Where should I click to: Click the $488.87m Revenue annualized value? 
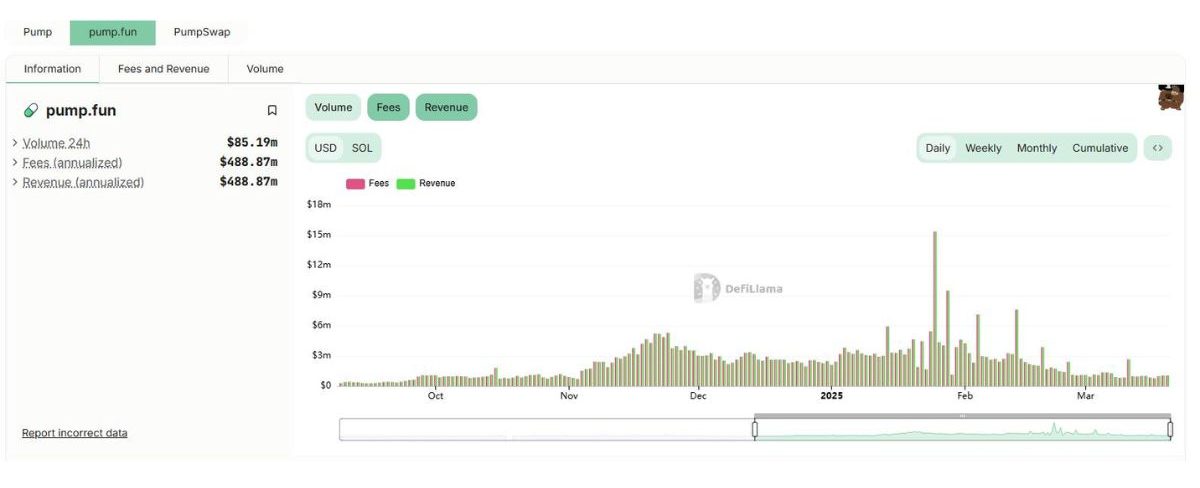248,182
